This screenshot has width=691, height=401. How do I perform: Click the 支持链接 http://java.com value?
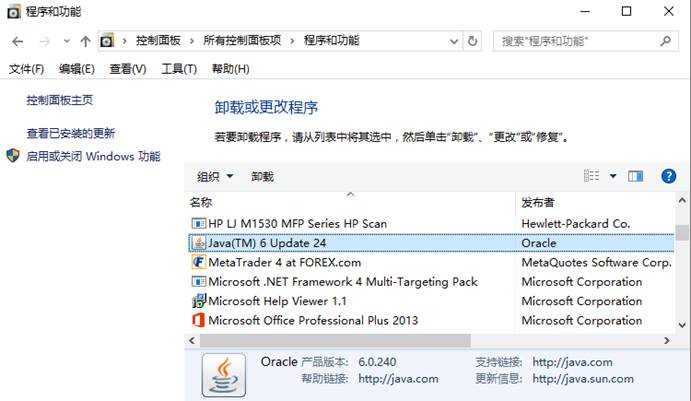(572, 362)
